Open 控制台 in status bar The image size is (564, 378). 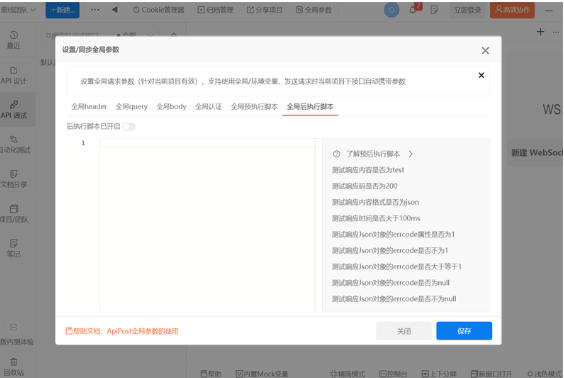tap(393, 373)
